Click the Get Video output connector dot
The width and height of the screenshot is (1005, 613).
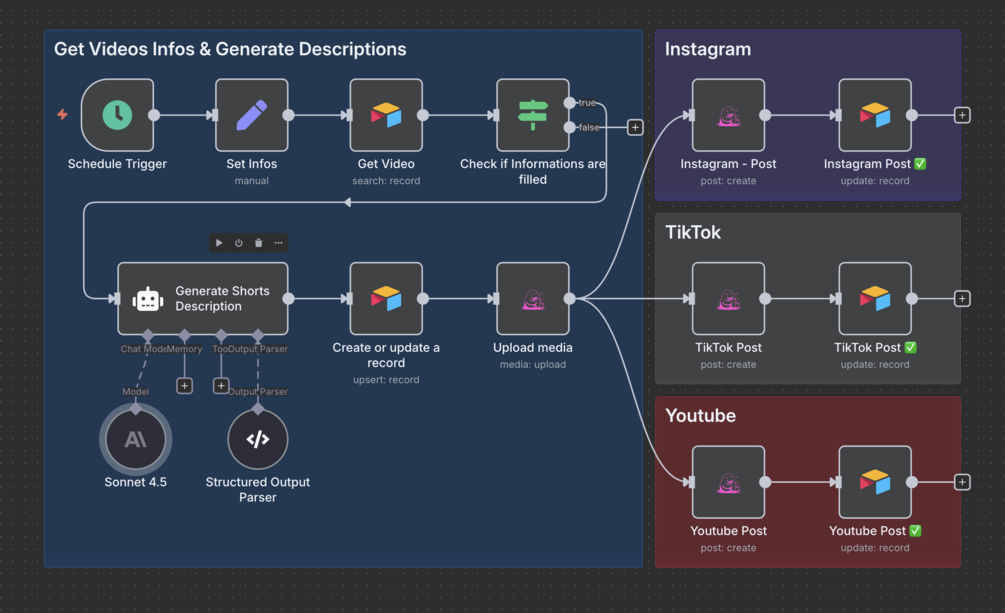[422, 115]
